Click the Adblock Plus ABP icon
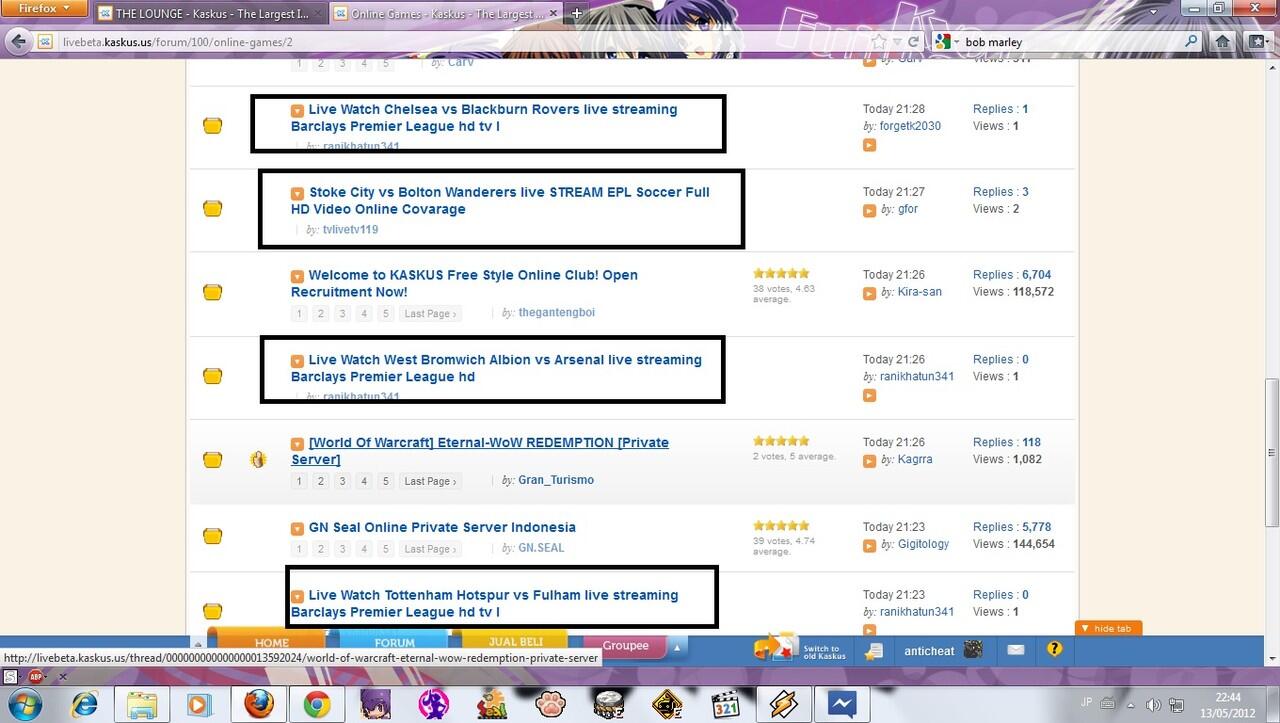The height and width of the screenshot is (723, 1280). 36,677
